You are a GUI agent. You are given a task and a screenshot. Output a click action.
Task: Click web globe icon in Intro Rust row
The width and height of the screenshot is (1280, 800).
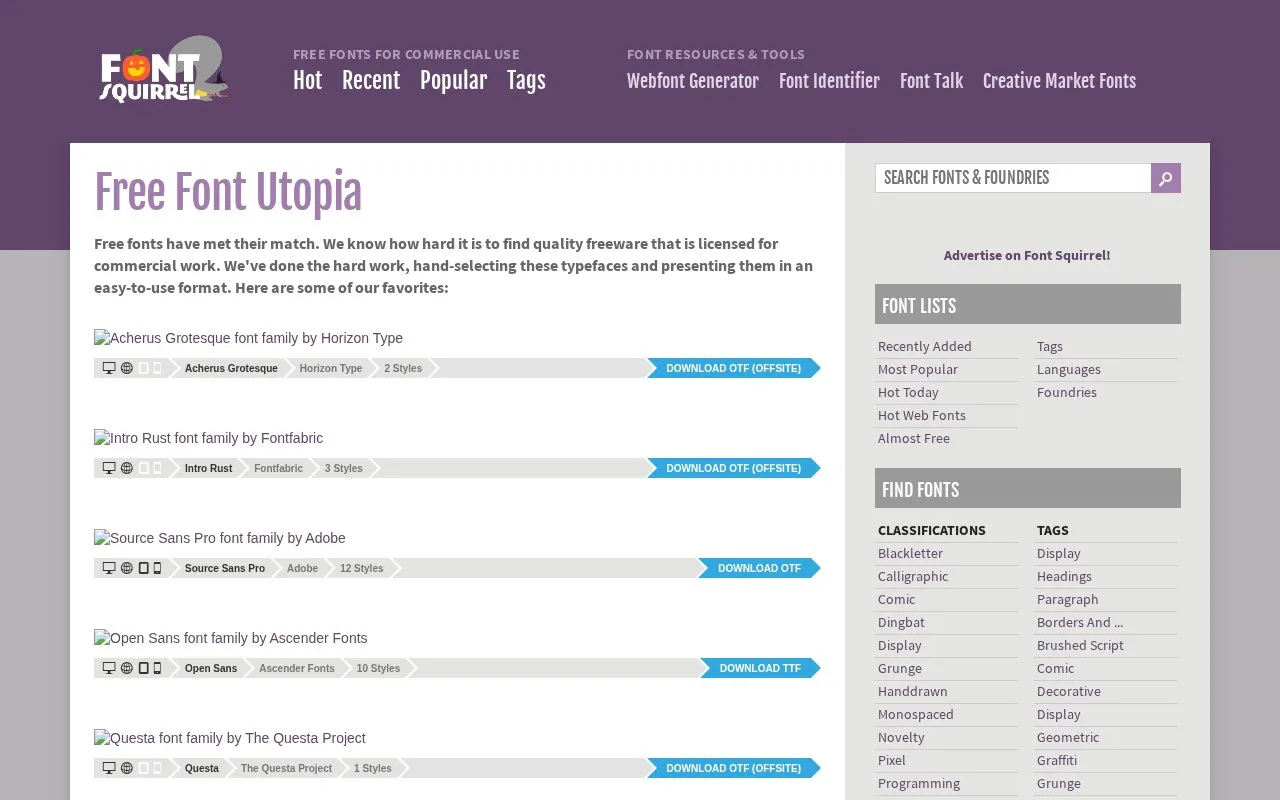coord(127,468)
